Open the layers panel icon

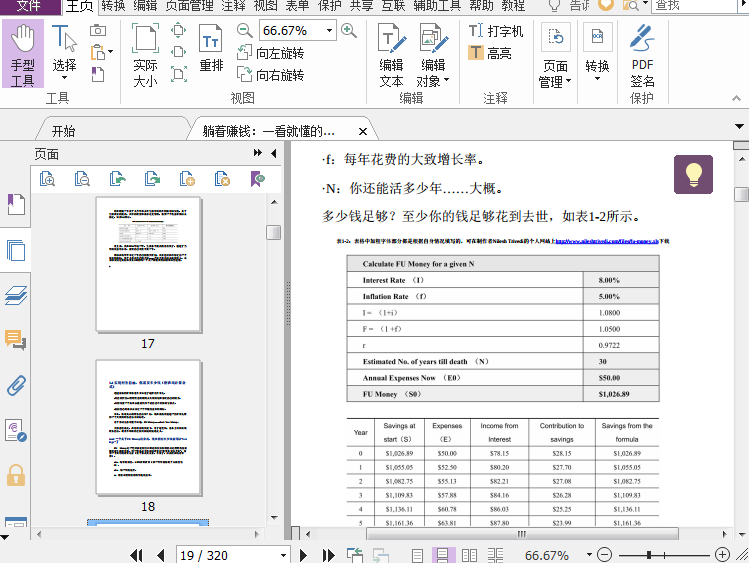click(x=16, y=295)
